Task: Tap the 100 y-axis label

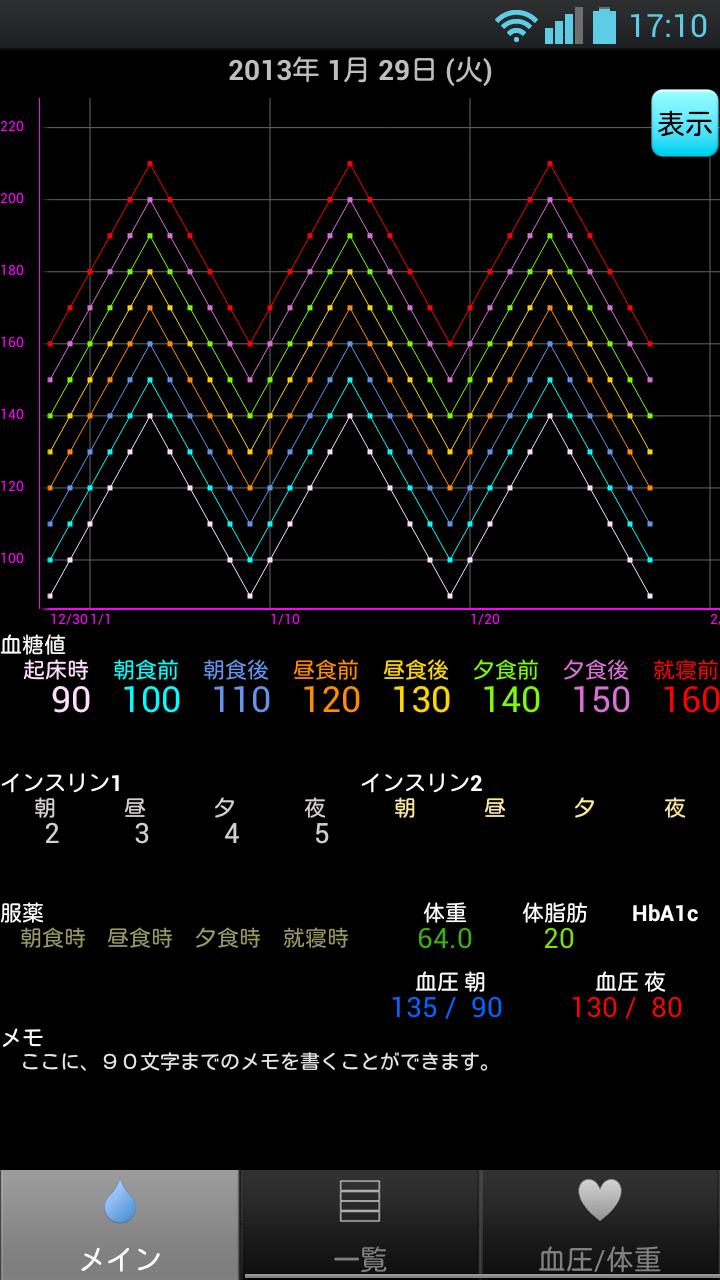Action: pos(12,558)
